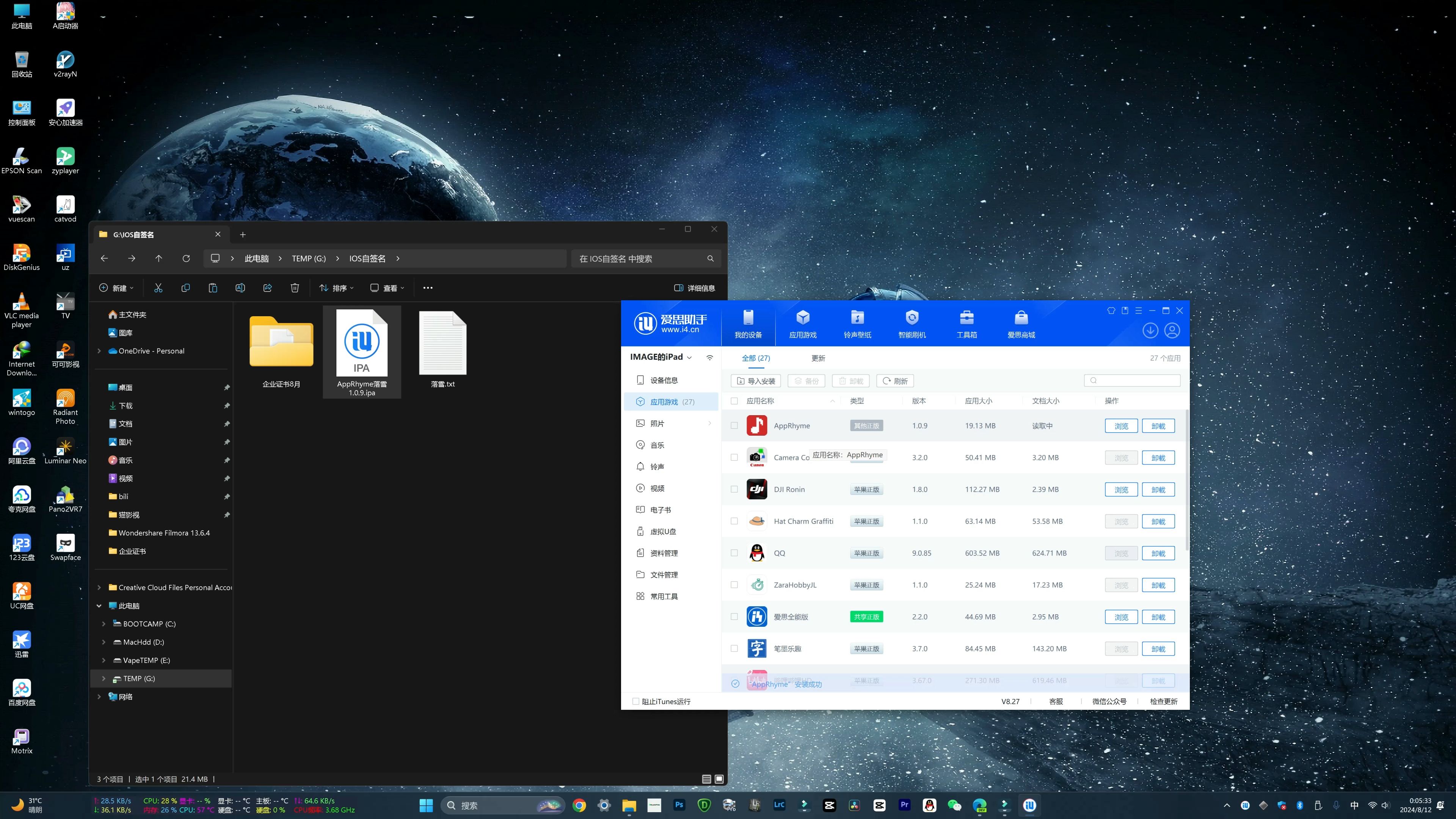Image resolution: width=1456 pixels, height=819 pixels.
Task: Open the 排序 dropdown in Explorer
Action: click(336, 288)
